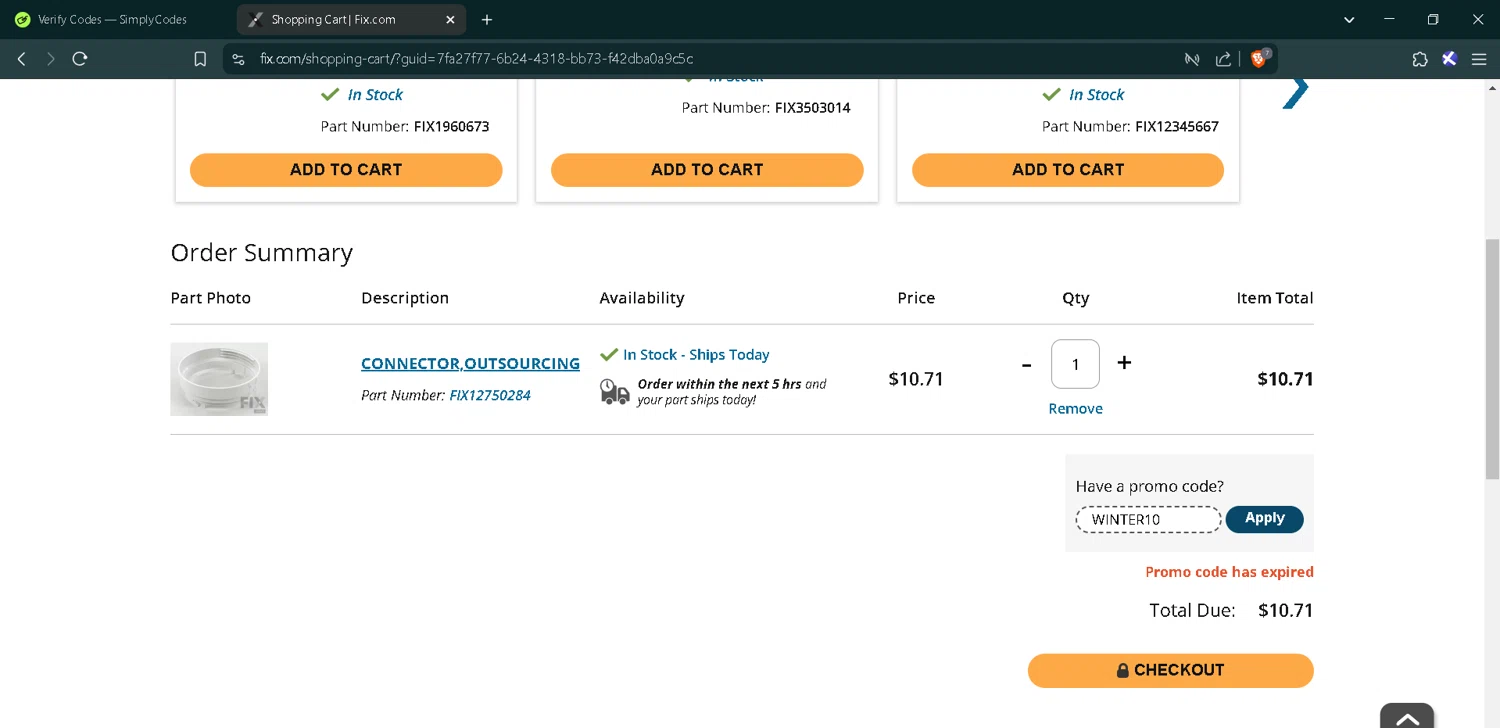Image resolution: width=1500 pixels, height=728 pixels.
Task: Bookmark this page with the bookmark icon
Action: 200,59
